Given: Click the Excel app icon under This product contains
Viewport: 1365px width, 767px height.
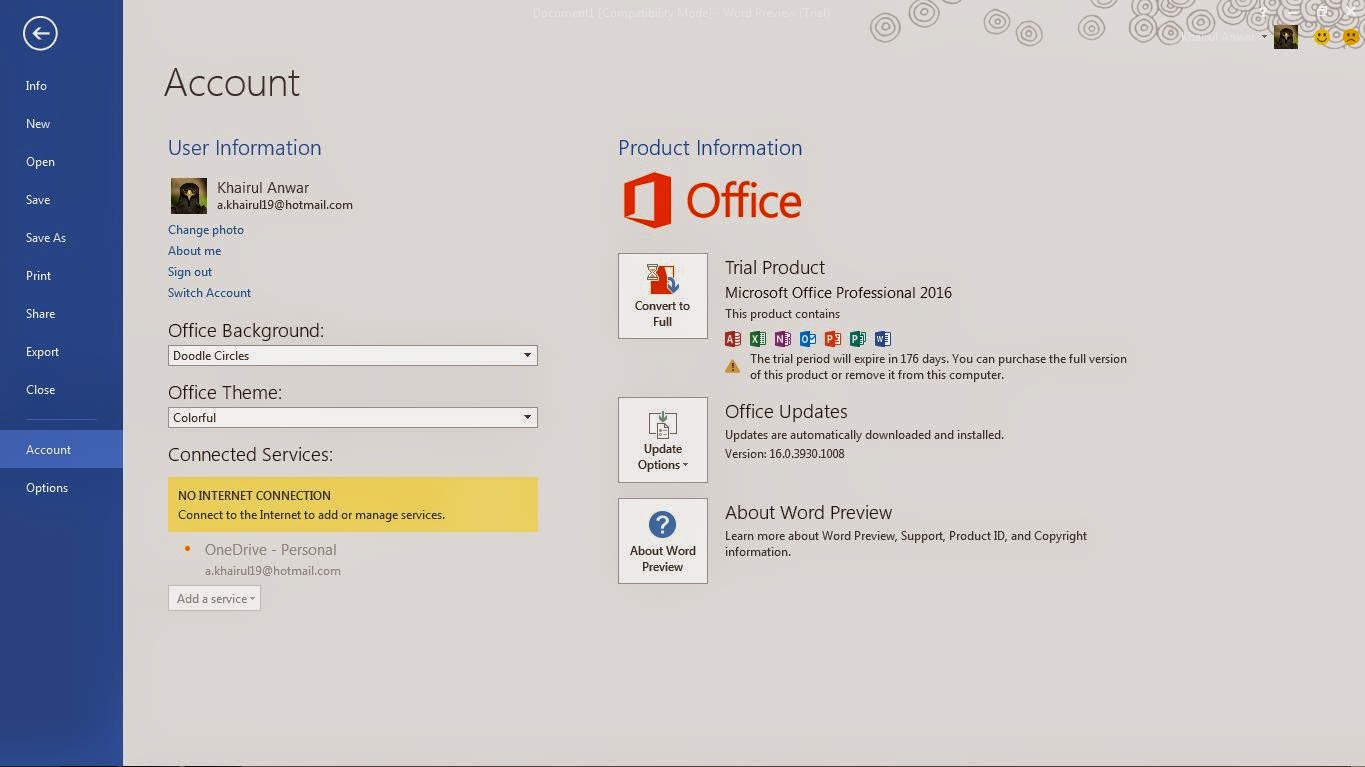Looking at the screenshot, I should 758,339.
